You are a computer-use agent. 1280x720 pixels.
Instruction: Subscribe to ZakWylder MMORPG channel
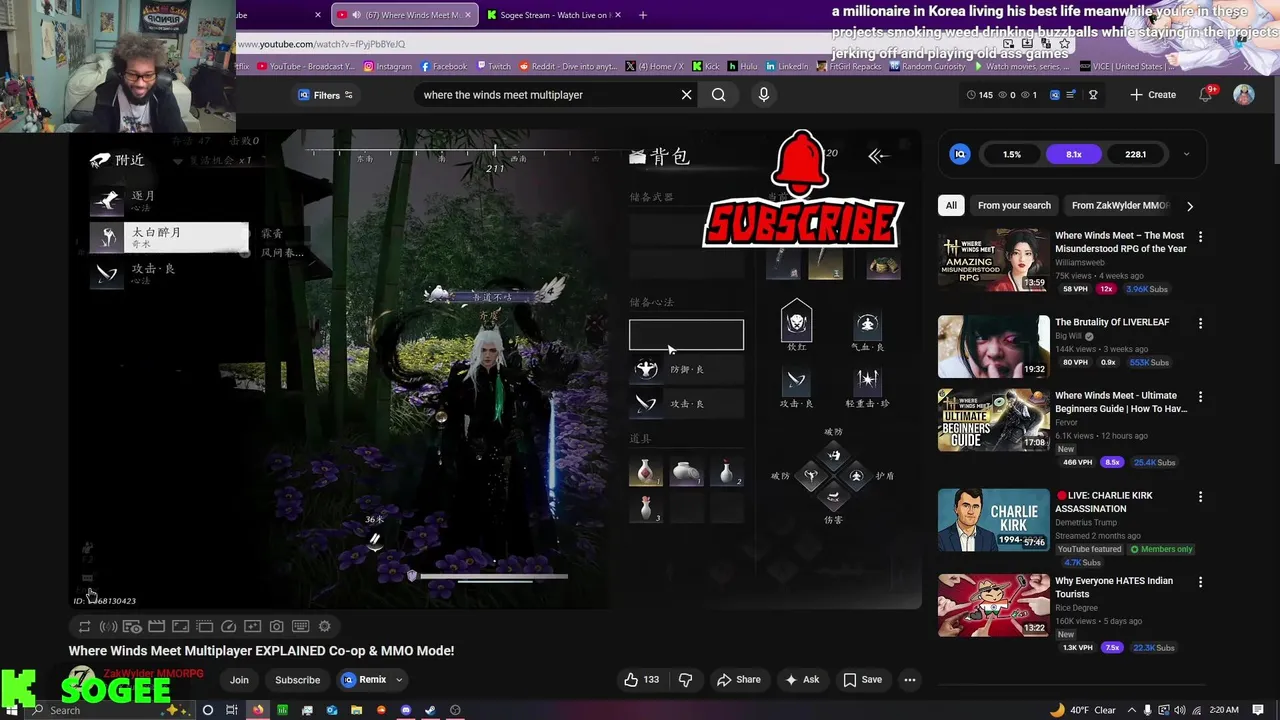point(297,680)
